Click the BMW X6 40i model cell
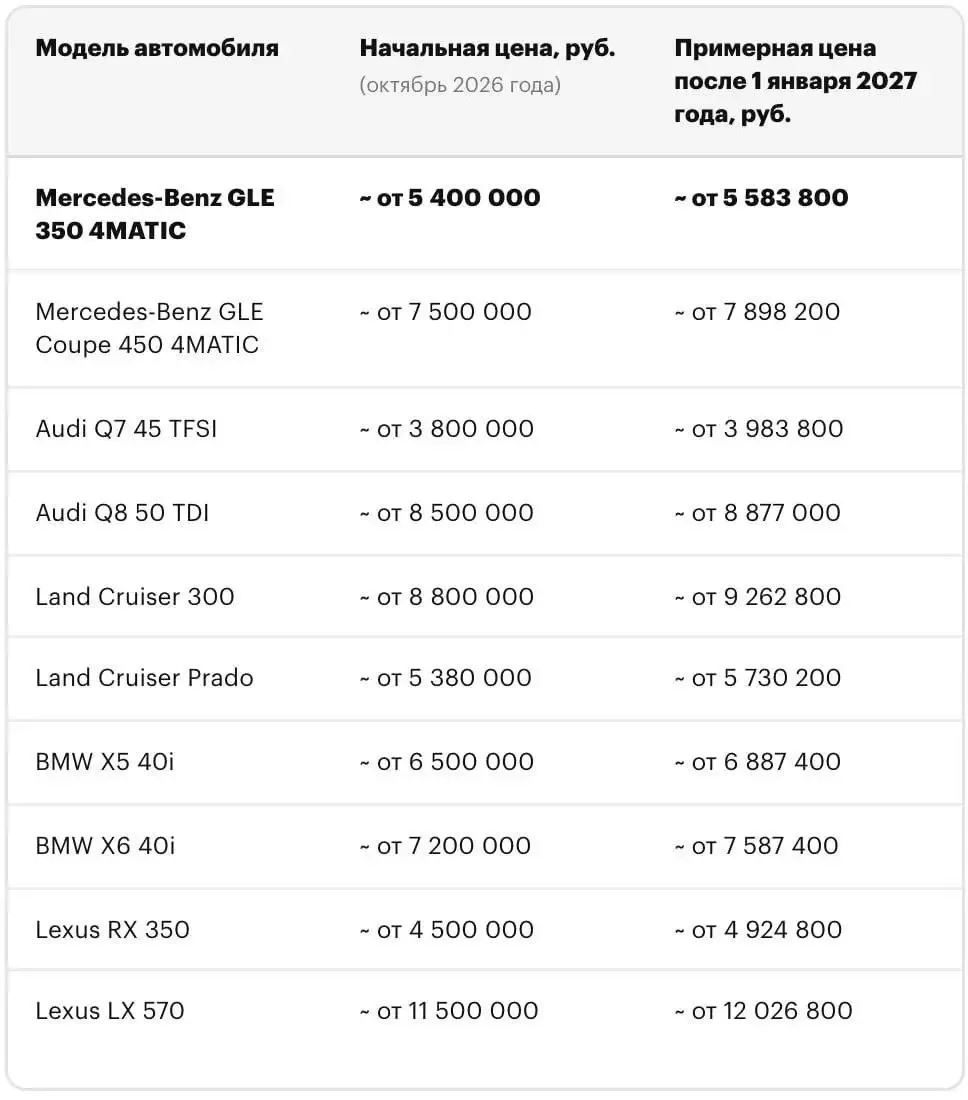This screenshot has width=968, height=1100. pyautogui.click(x=105, y=846)
